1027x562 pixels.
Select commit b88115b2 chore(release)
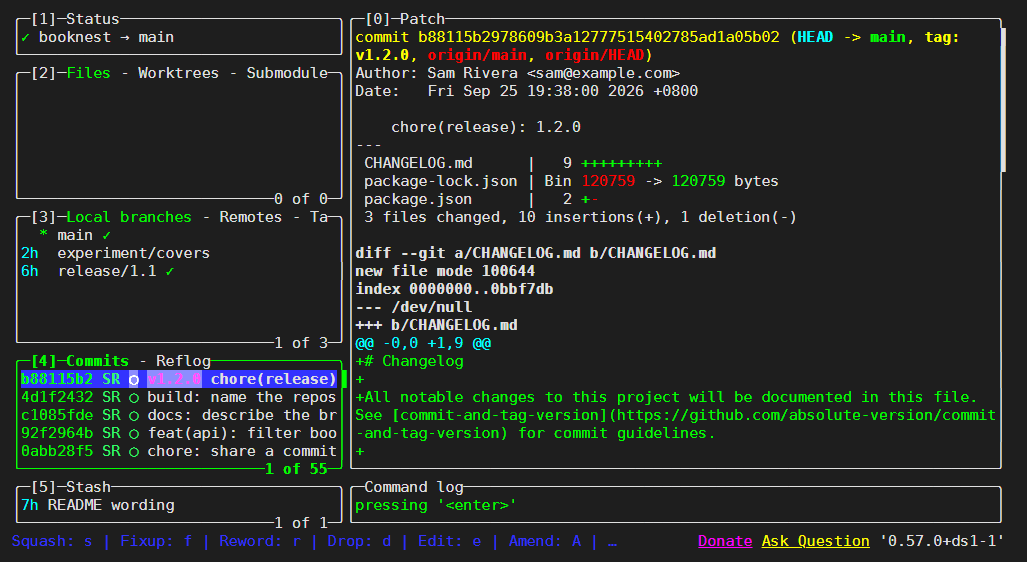(179, 379)
